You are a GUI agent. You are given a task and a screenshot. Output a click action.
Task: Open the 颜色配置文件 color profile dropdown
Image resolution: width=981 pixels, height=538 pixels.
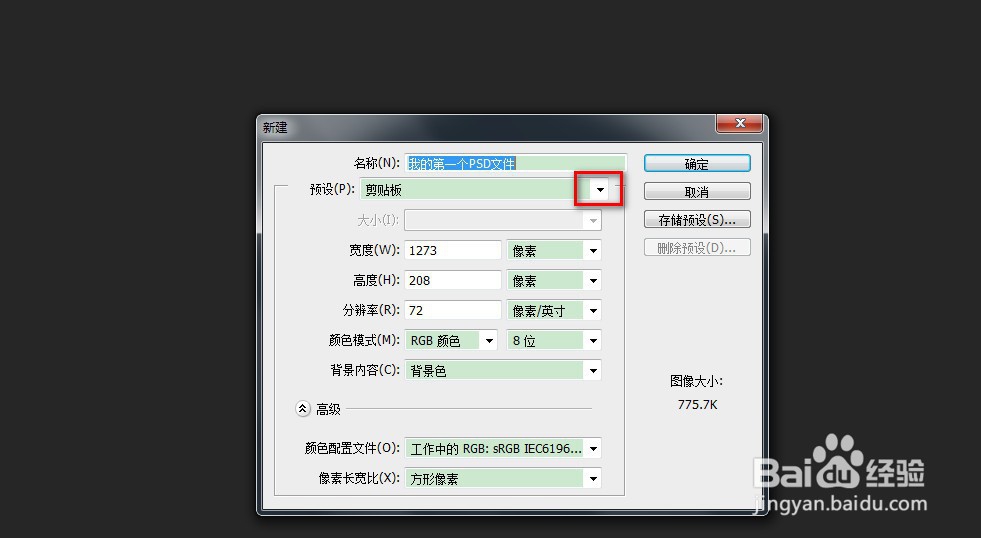[x=503, y=448]
